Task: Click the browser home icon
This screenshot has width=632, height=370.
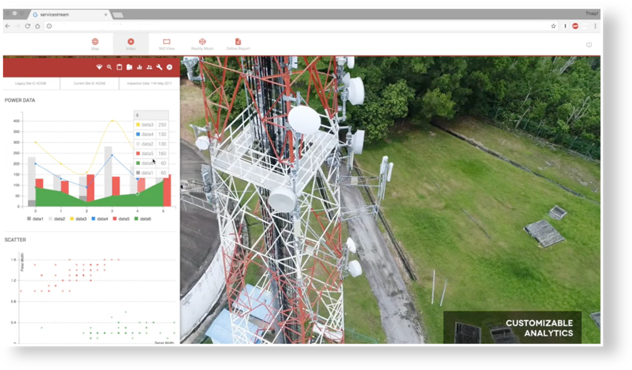Action: point(37,26)
